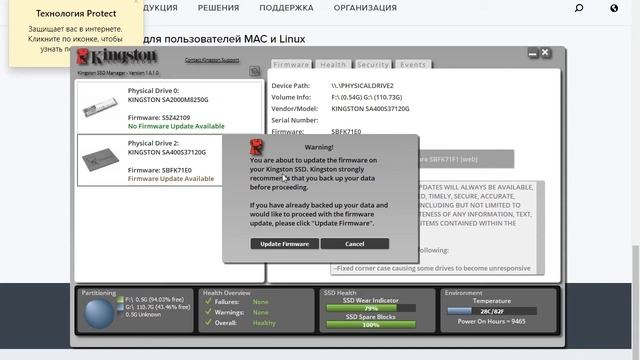
Task: View the Events tab
Action: (x=413, y=64)
